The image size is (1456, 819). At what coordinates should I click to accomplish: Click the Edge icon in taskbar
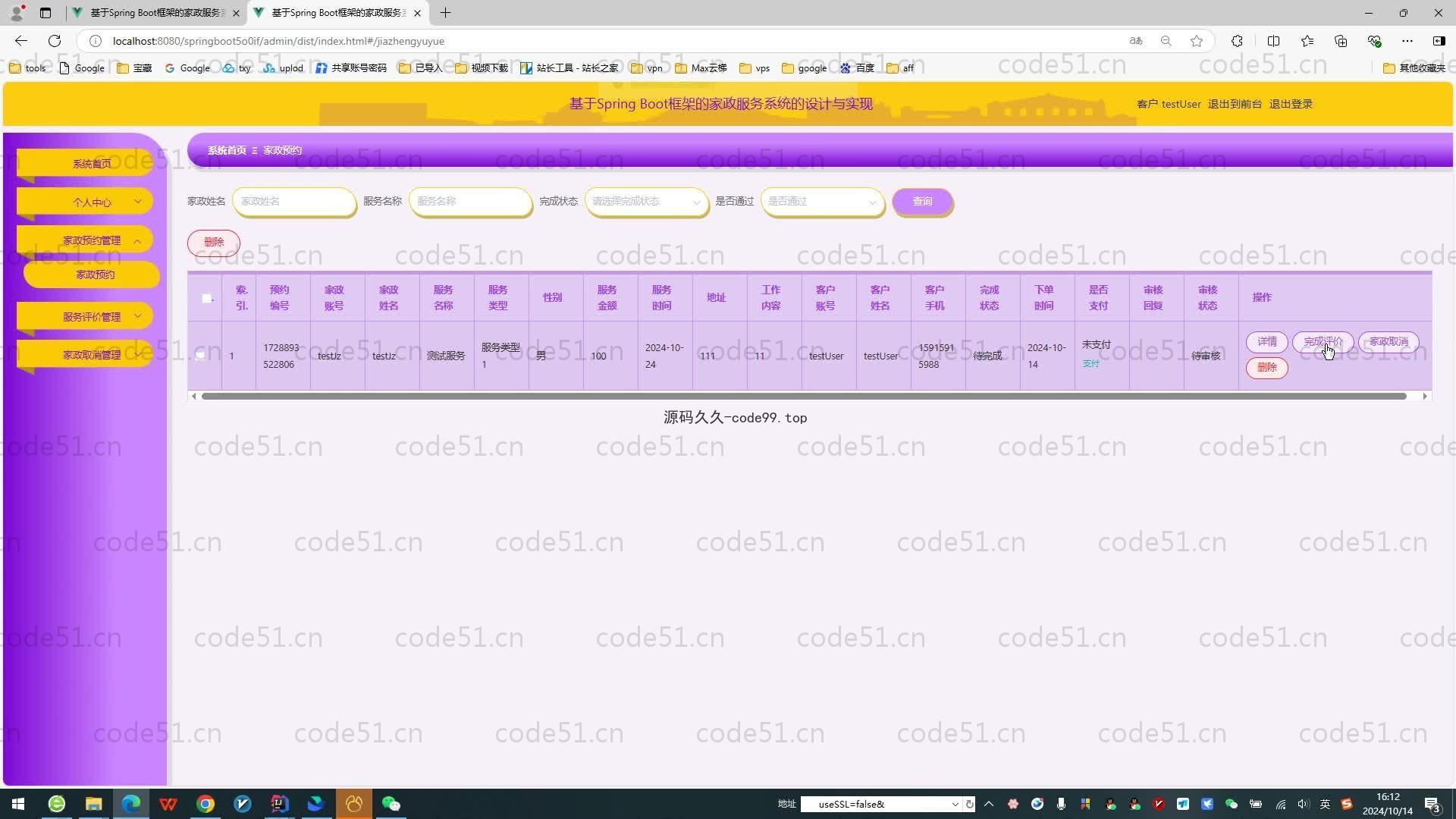coord(131,804)
